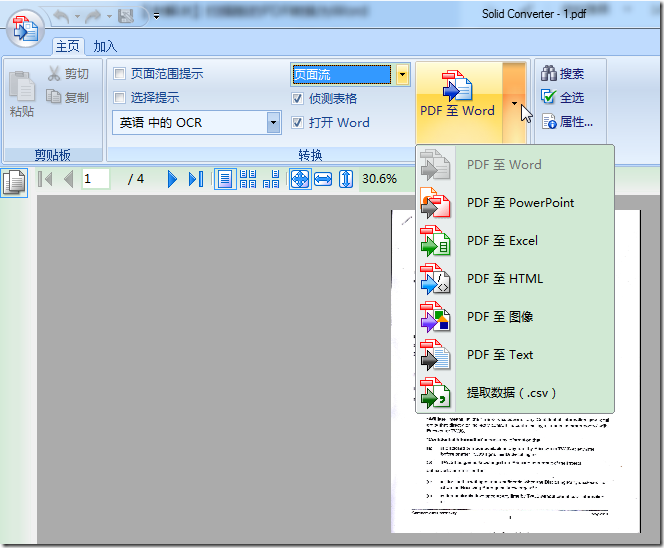
Task: Go to the next page
Action: (172, 179)
